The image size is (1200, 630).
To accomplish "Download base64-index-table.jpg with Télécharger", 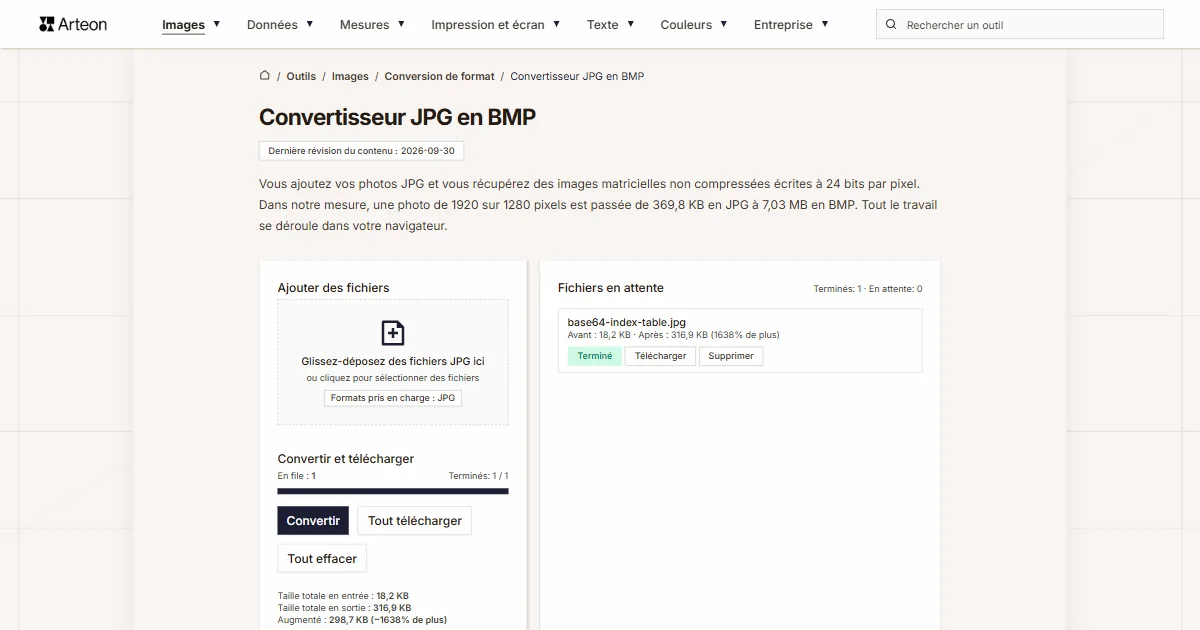I will (x=661, y=356).
